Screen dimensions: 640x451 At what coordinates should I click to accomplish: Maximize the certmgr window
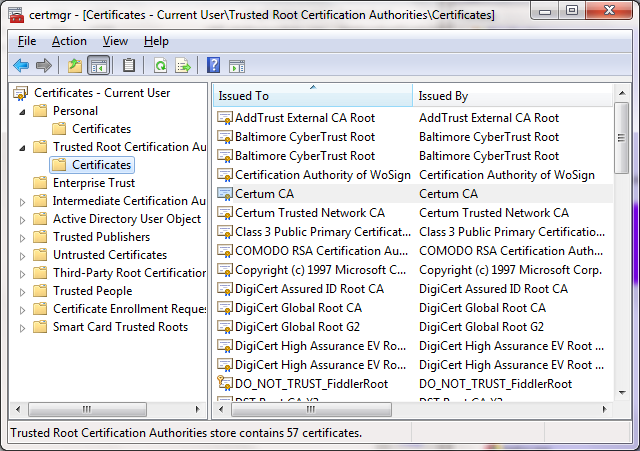(x=572, y=11)
